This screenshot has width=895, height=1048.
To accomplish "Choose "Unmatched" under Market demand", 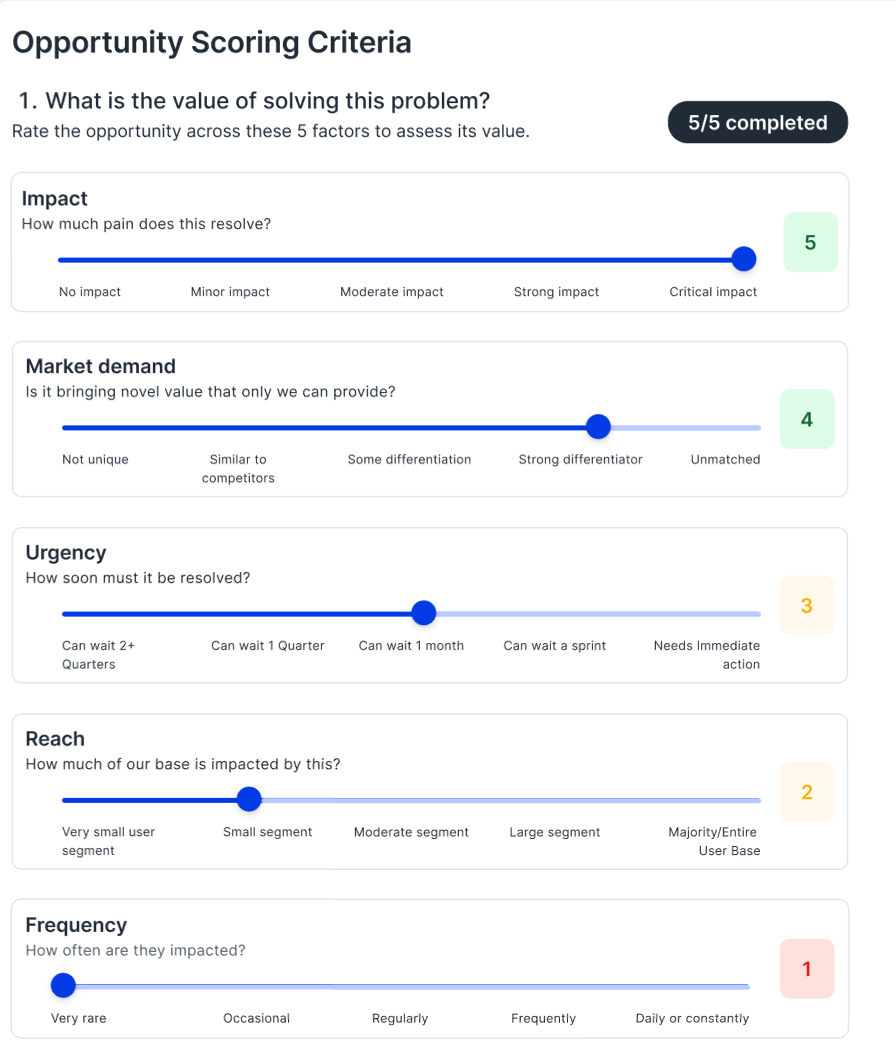I will click(x=725, y=460).
